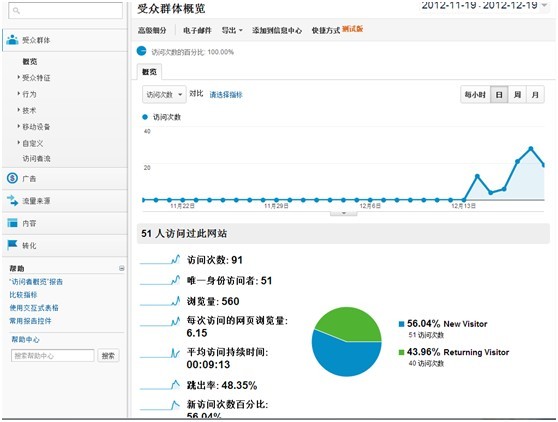
Task: Expand the 行为 tree item
Action: [19, 93]
